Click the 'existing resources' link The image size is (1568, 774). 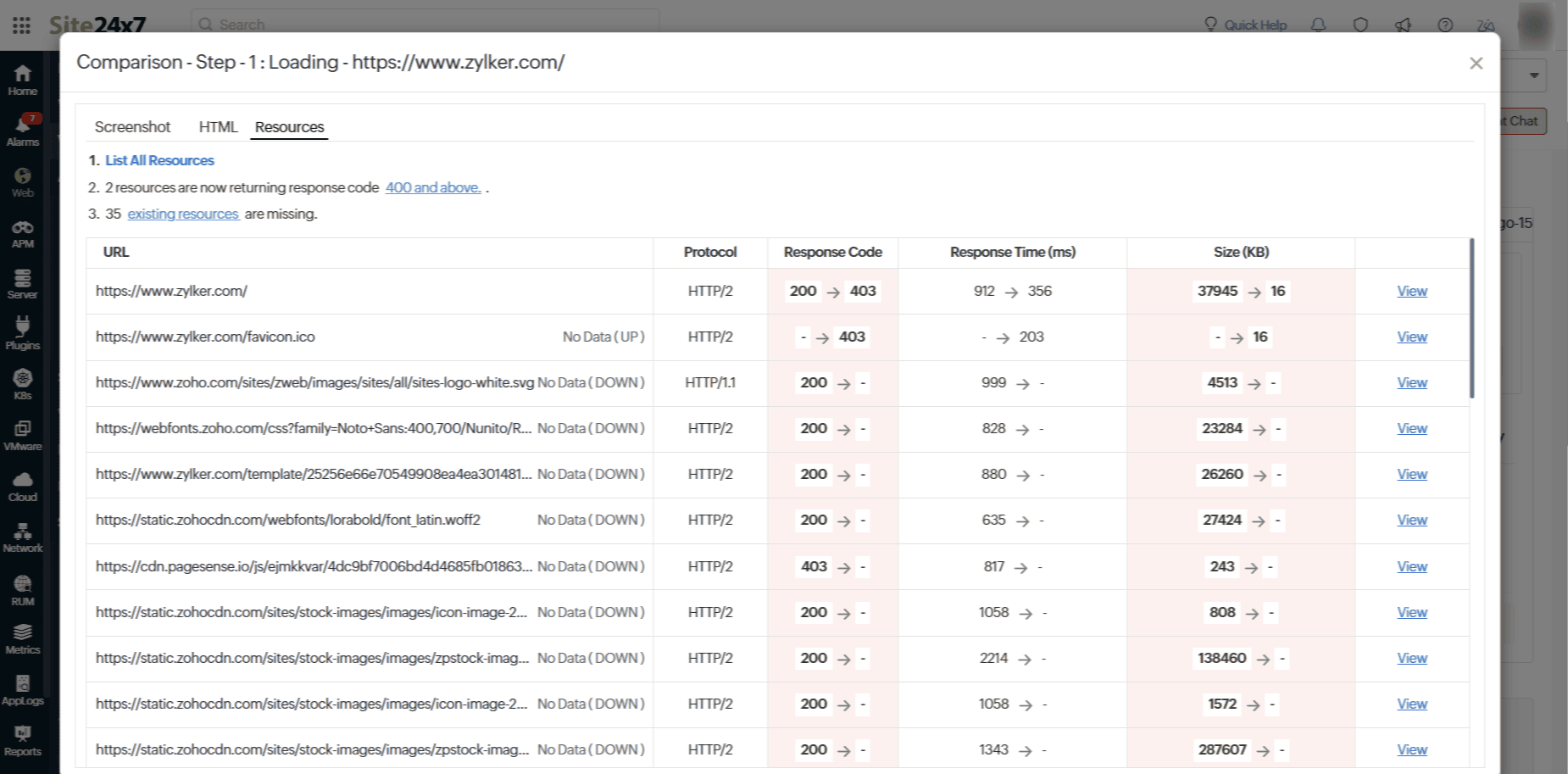[183, 214]
